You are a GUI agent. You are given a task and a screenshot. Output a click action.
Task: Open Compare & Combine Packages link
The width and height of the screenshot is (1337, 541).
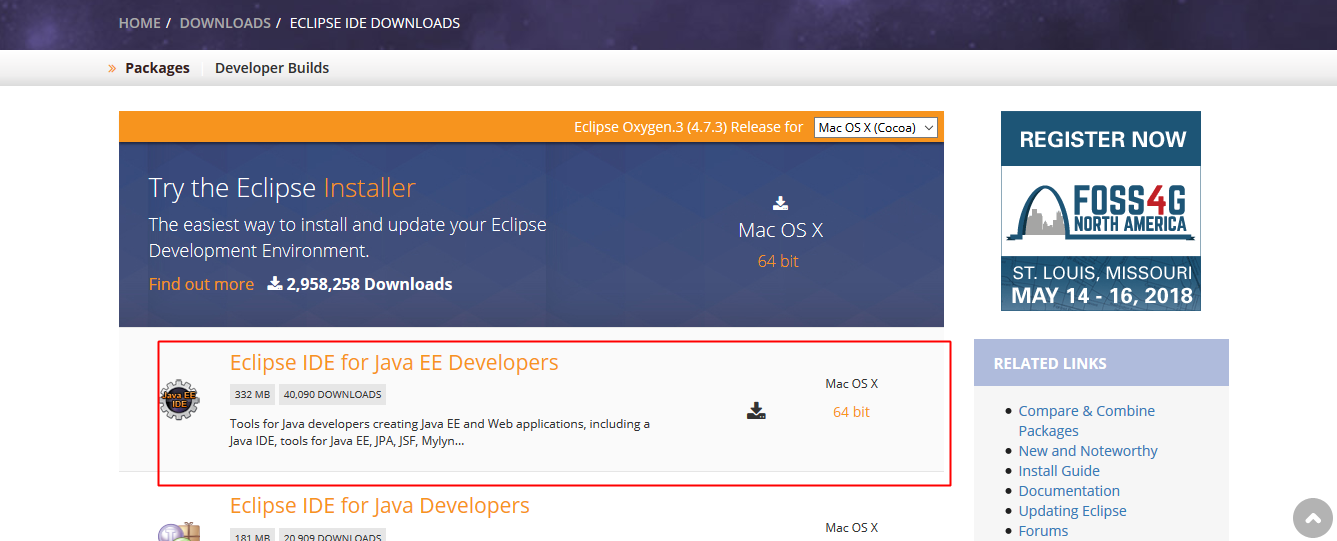[x=1086, y=421]
